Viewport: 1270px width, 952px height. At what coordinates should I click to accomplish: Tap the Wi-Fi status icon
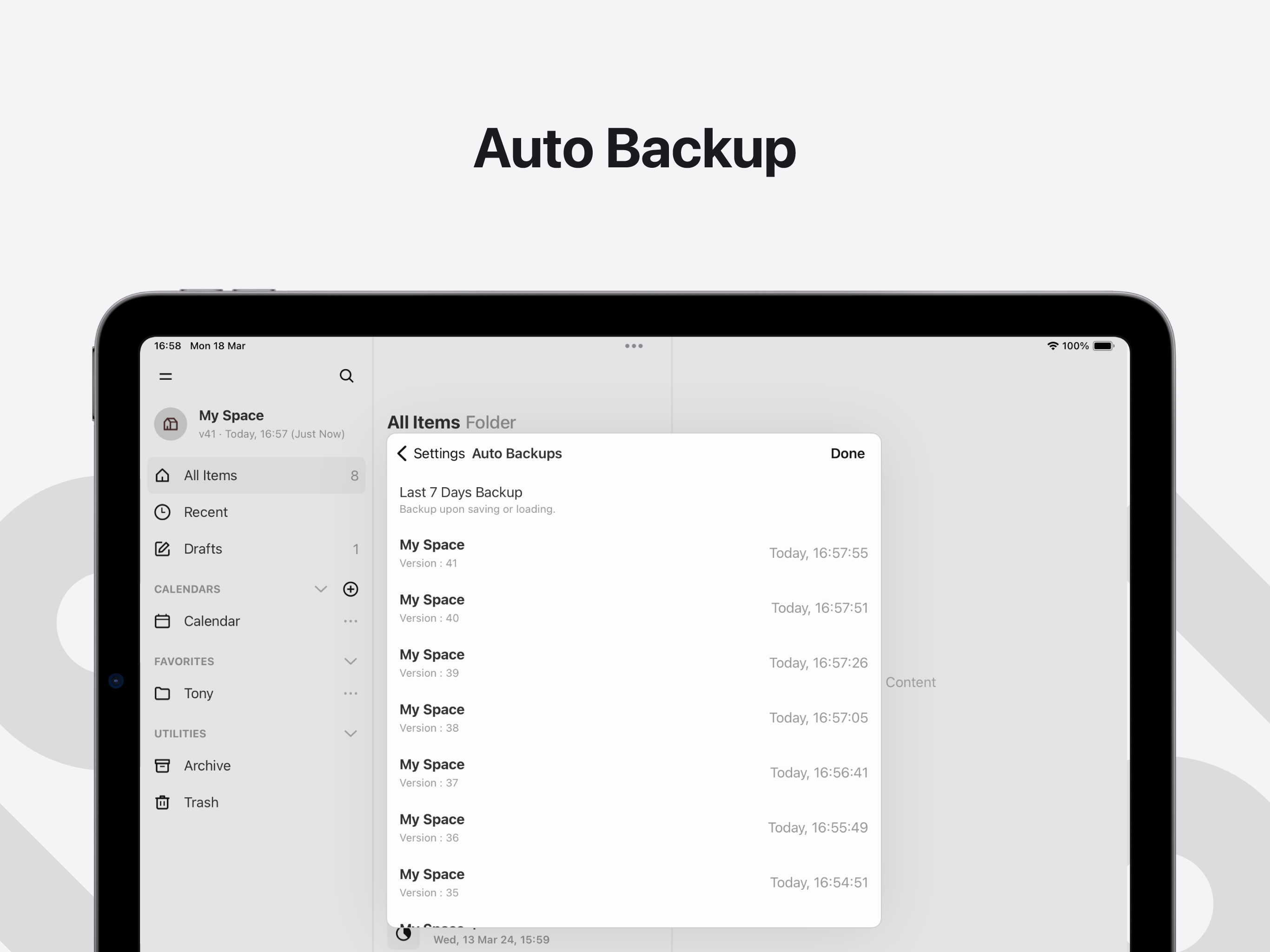(1052, 346)
